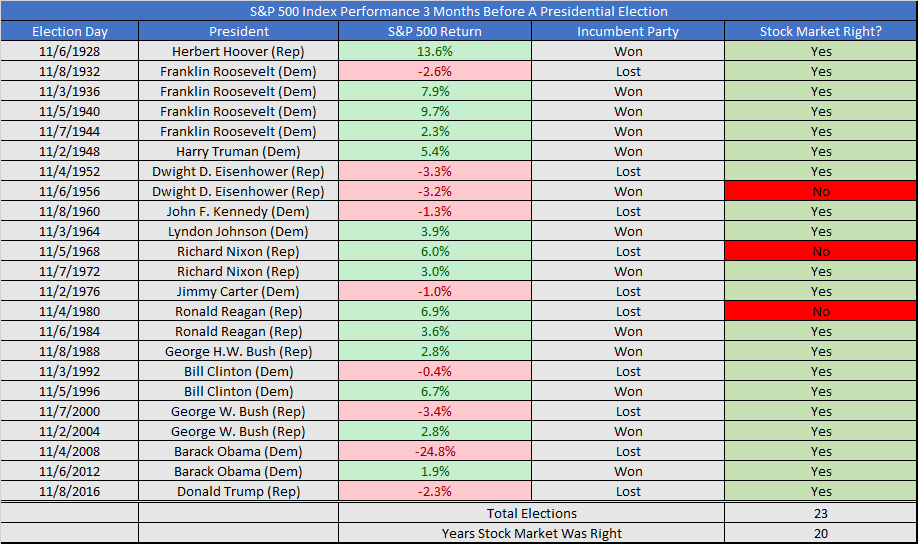Click the date cell 11/5/1996

point(70,391)
